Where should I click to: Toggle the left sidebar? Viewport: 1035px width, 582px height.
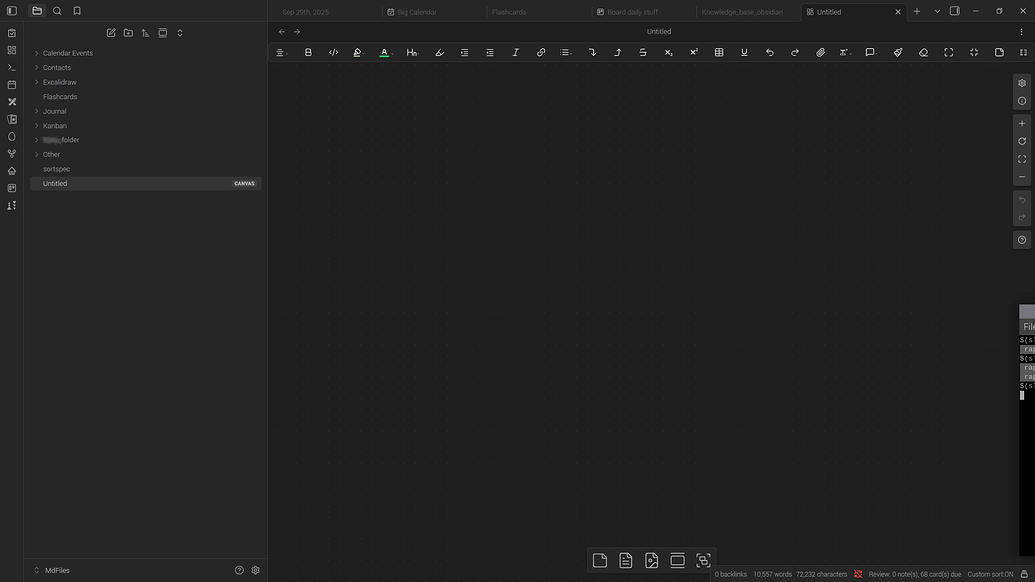12,11
